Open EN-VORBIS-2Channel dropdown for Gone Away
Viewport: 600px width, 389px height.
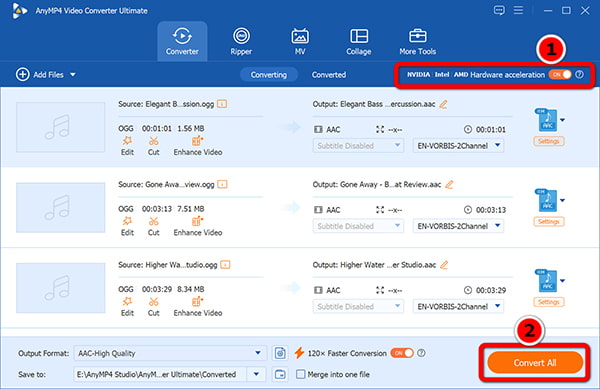458,226
